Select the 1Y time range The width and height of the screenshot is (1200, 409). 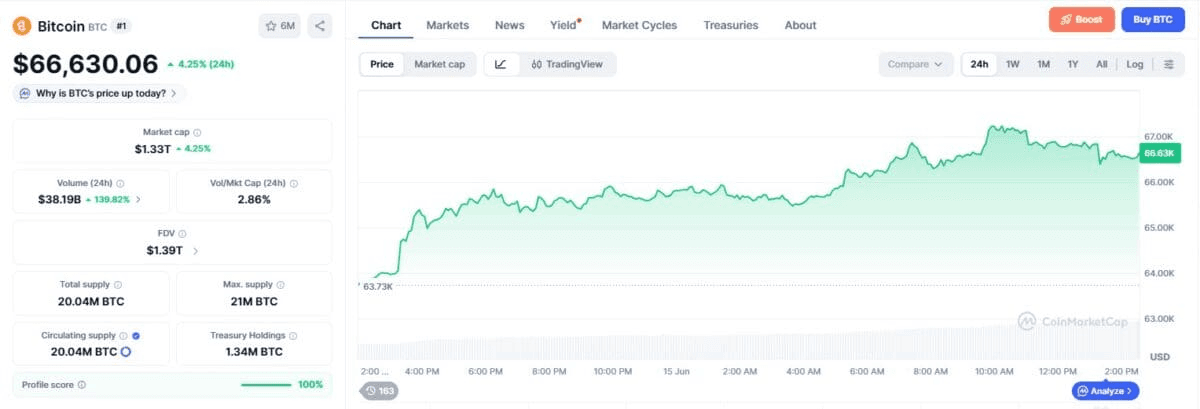coord(1073,64)
